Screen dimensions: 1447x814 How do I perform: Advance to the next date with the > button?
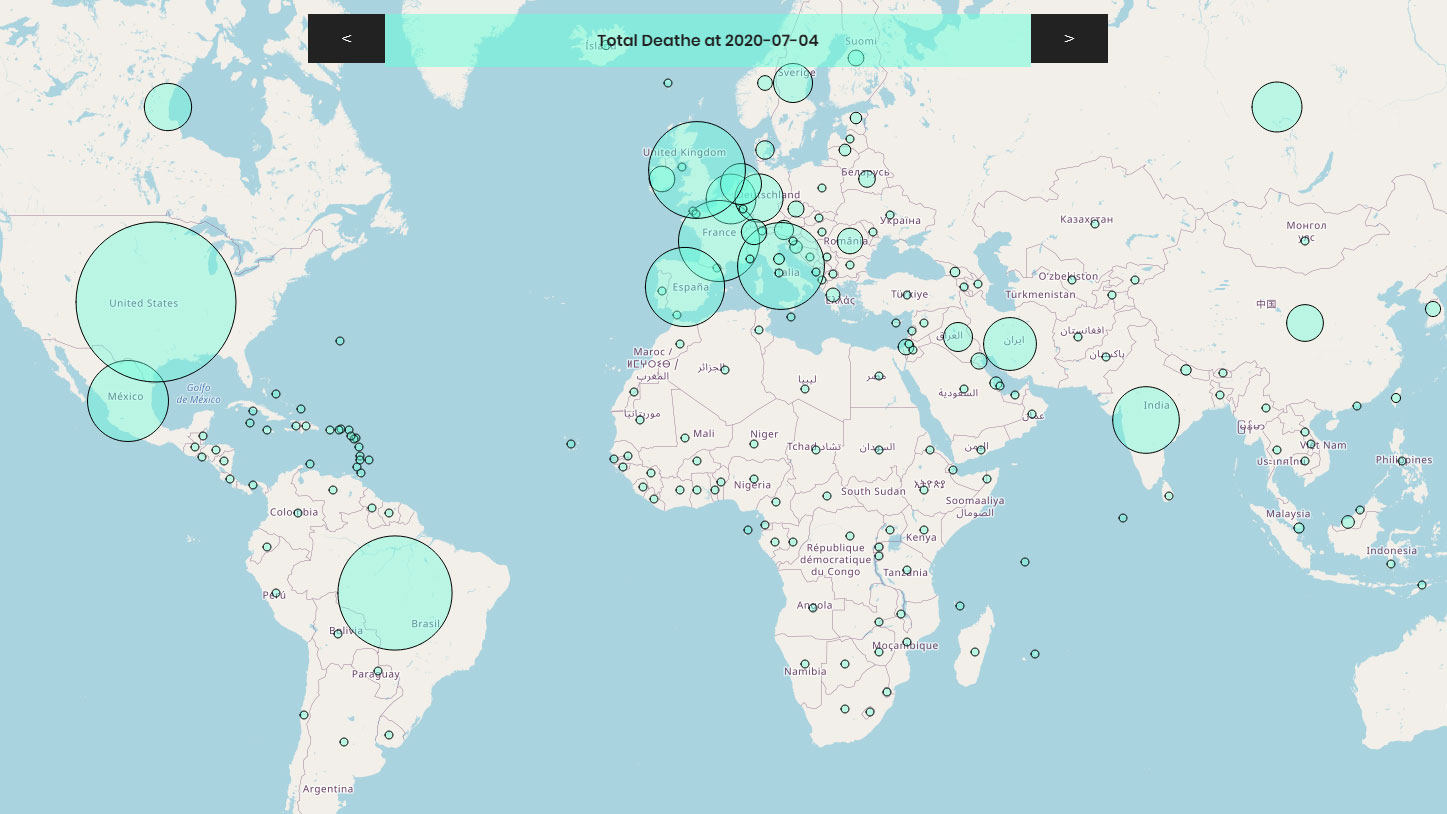coord(1069,39)
